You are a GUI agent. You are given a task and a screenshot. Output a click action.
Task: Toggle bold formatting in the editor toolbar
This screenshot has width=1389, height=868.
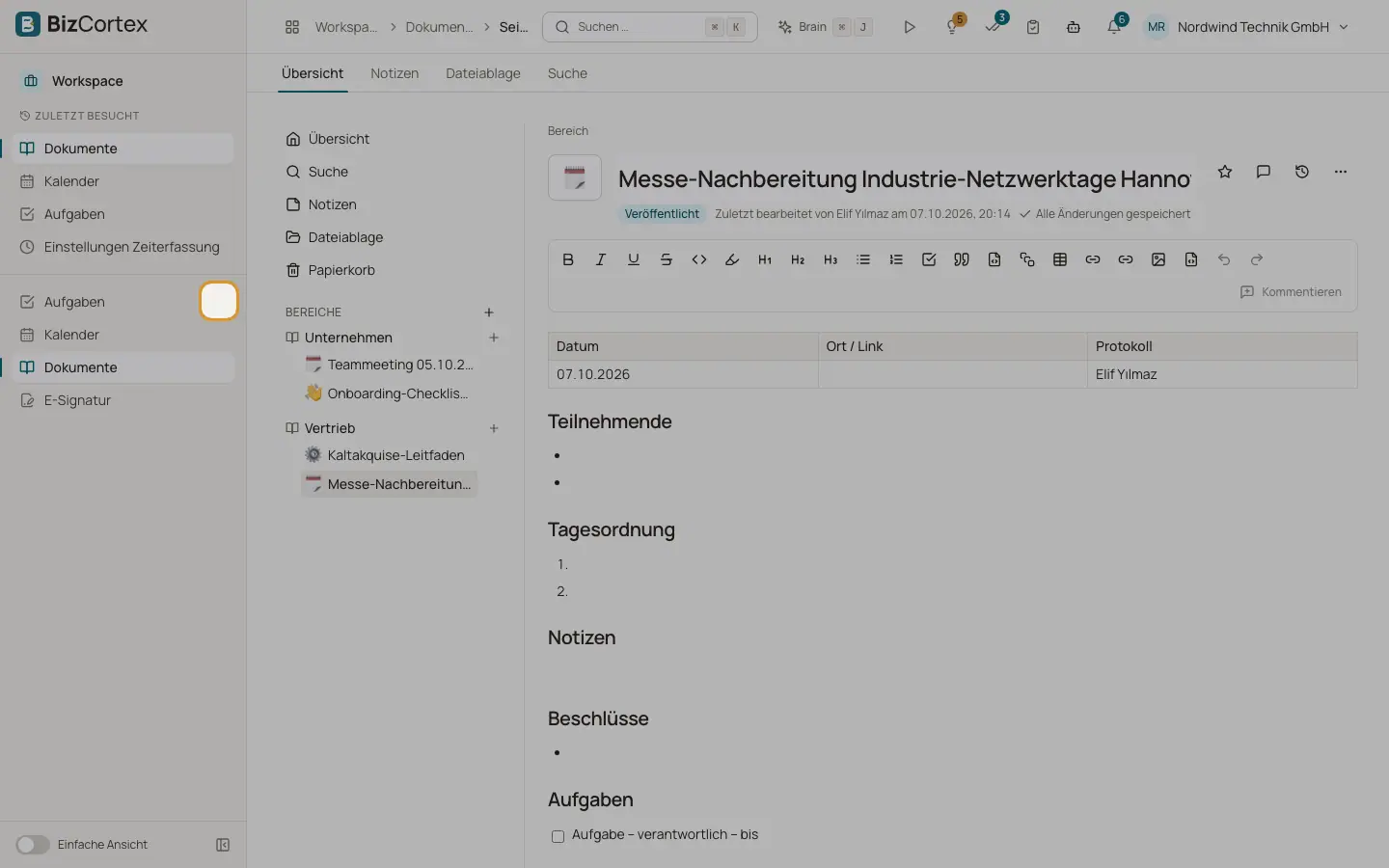(568, 259)
